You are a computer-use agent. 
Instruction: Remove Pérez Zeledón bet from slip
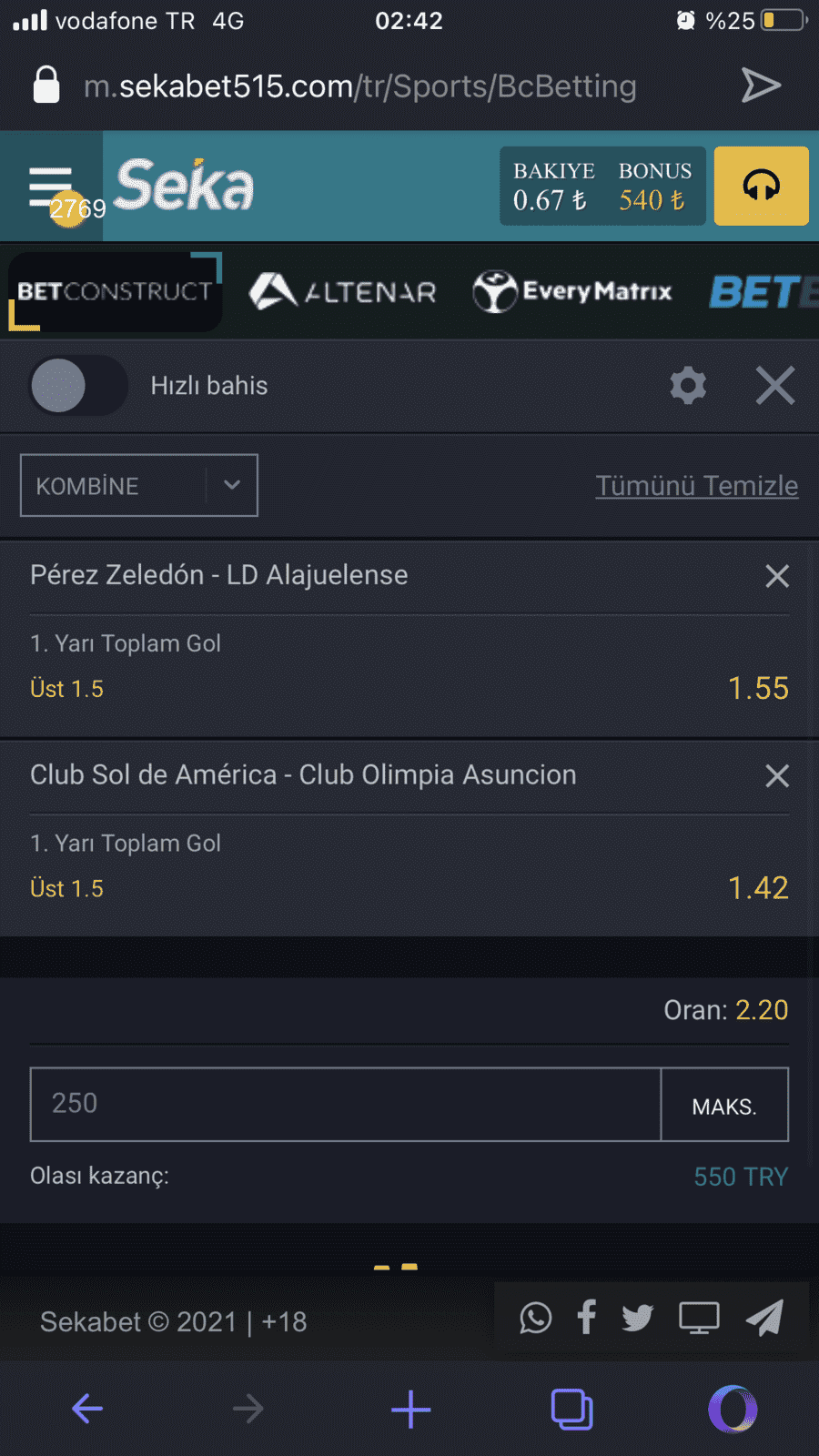777,576
